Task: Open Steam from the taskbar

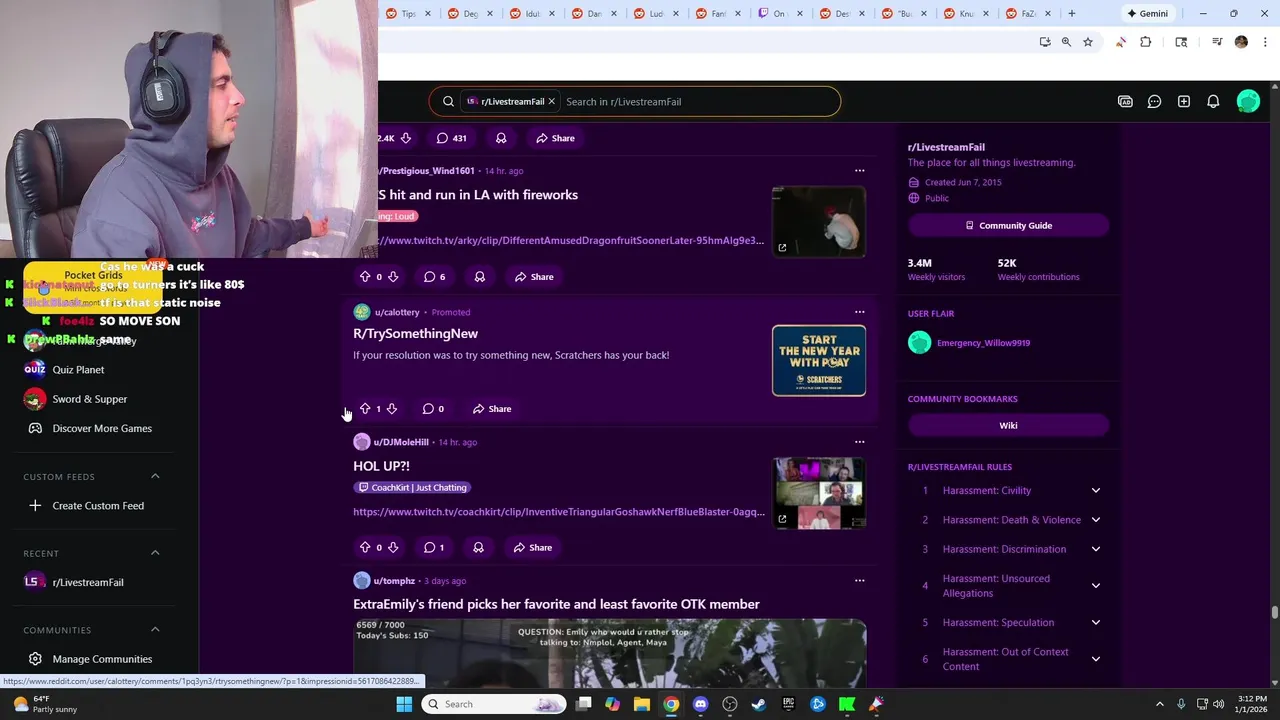Action: coord(759,704)
